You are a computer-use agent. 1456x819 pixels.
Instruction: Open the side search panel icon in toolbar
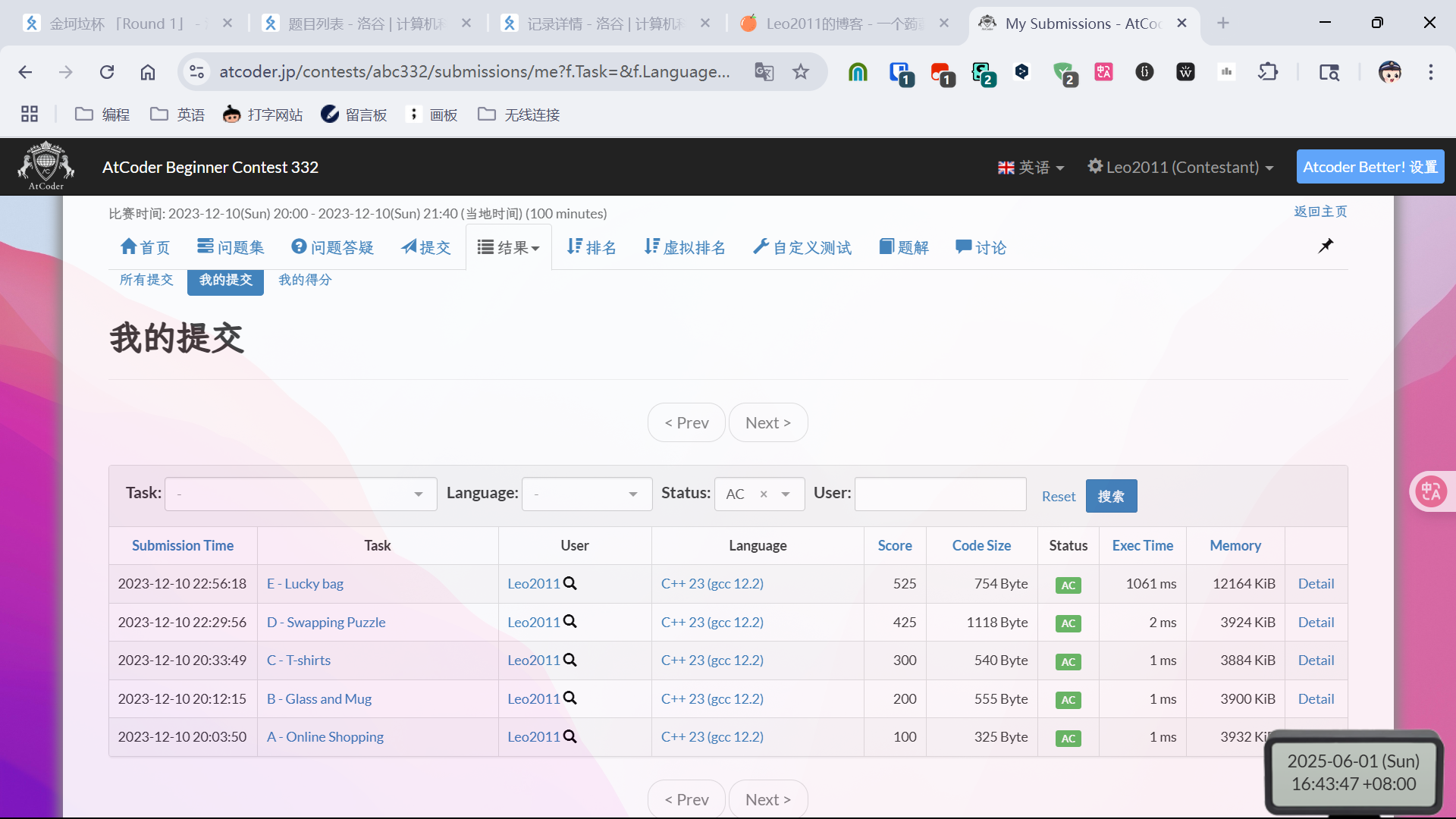(1329, 72)
